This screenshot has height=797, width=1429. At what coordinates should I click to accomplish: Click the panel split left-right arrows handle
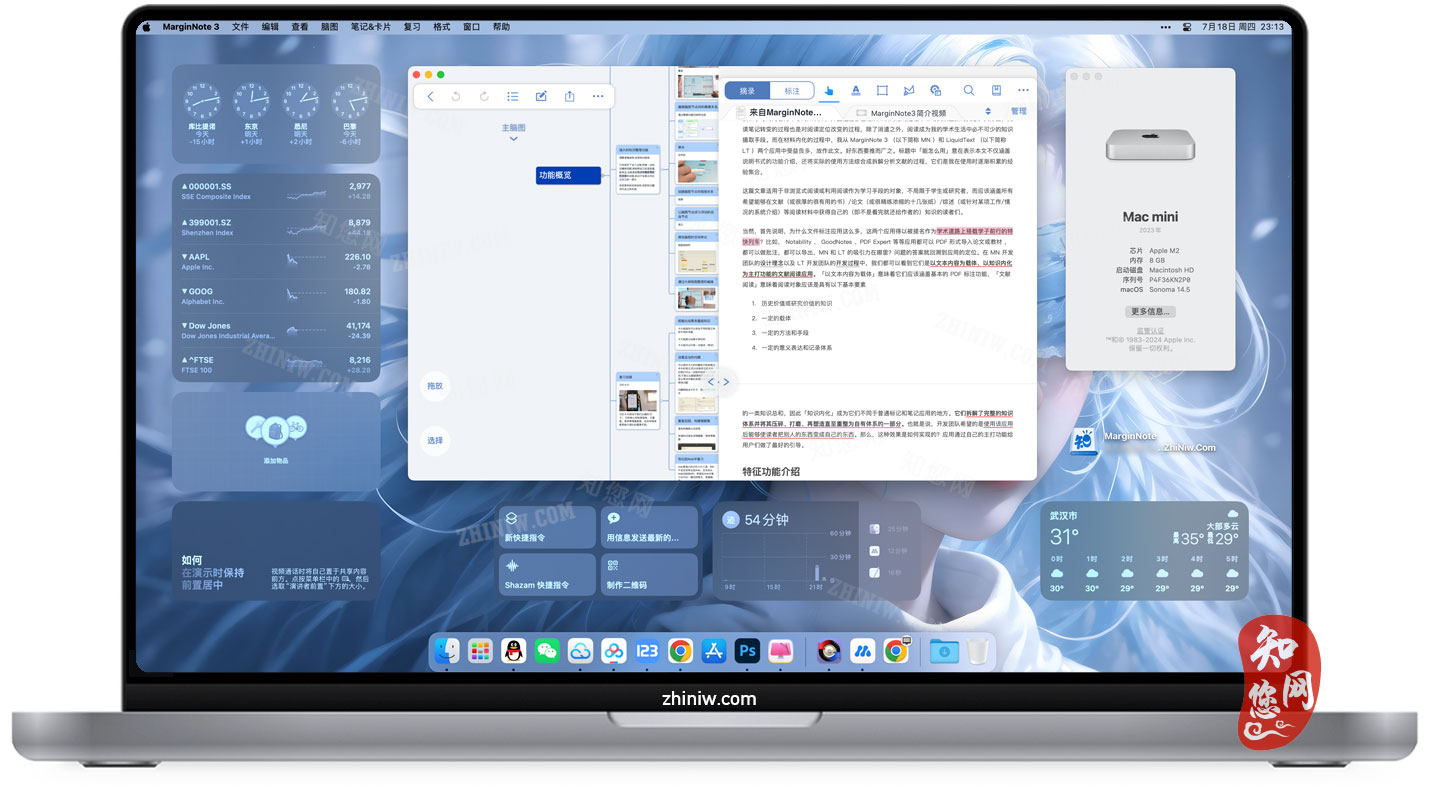click(x=719, y=381)
